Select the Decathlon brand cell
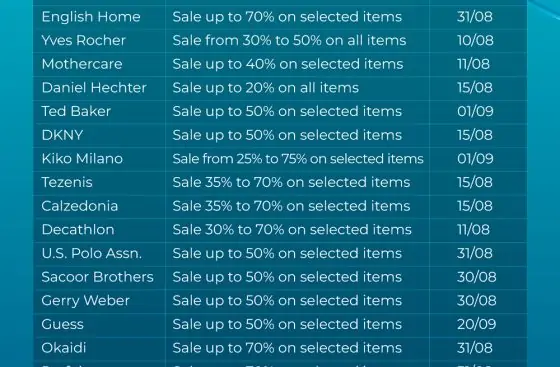Image resolution: width=560 pixels, height=367 pixels. pos(78,230)
